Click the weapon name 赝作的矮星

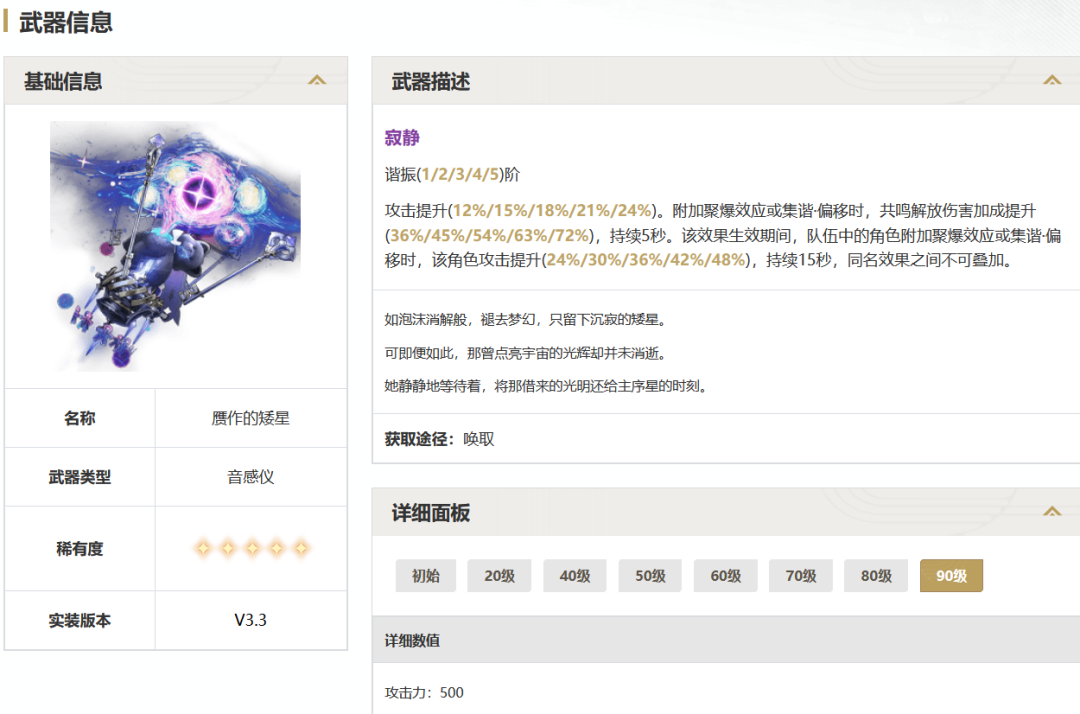(251, 418)
